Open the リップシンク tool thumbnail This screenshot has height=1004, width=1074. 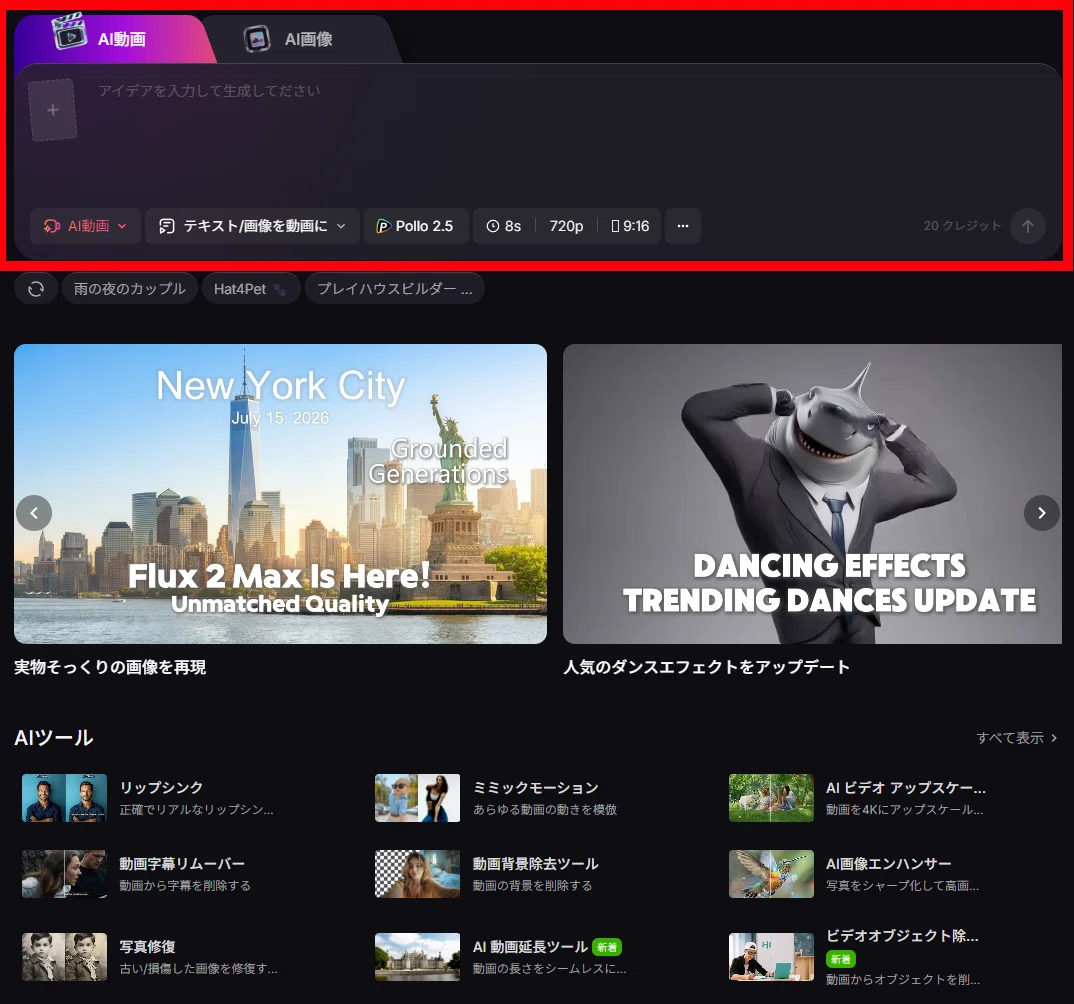click(x=64, y=798)
